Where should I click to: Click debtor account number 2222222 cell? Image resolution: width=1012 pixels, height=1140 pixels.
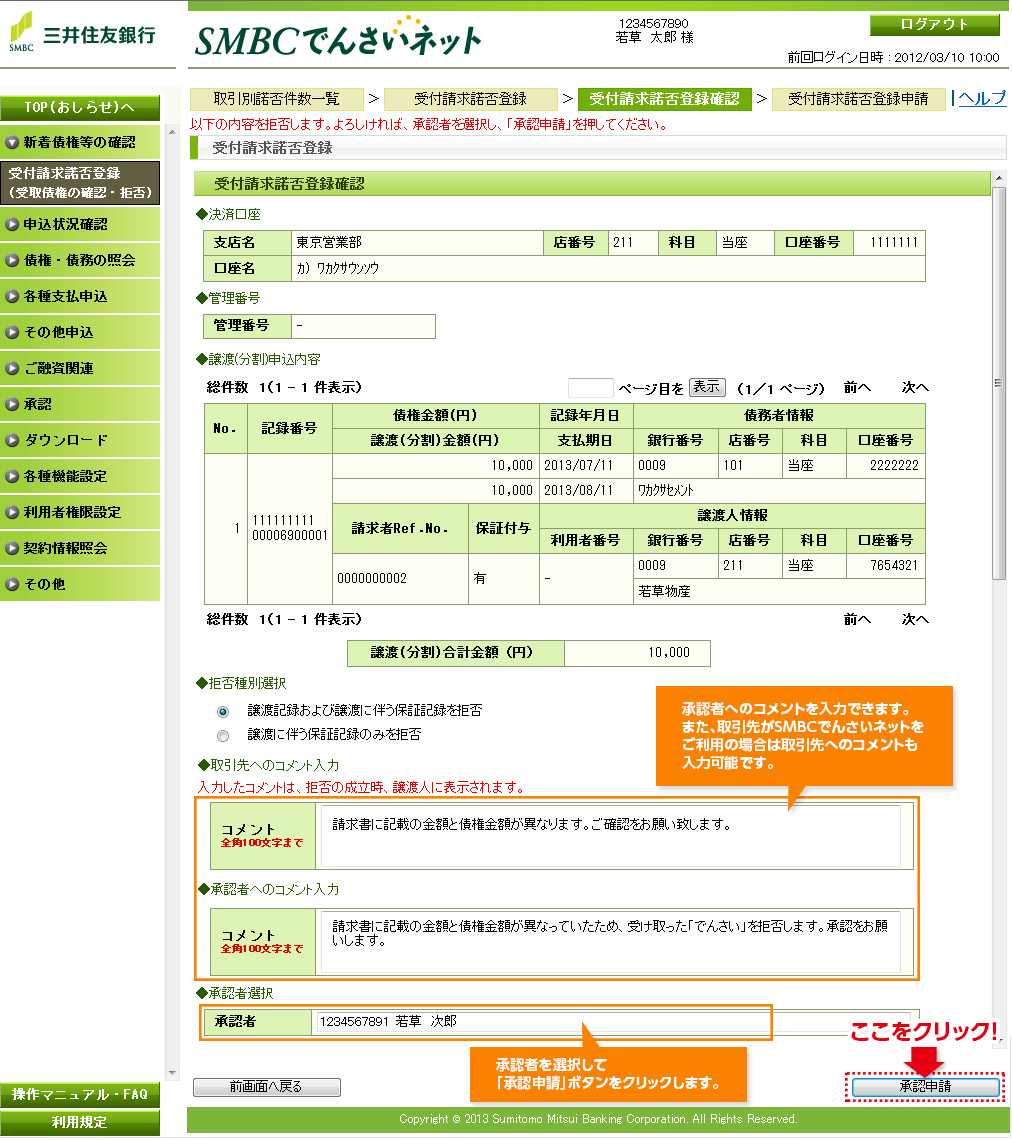886,466
